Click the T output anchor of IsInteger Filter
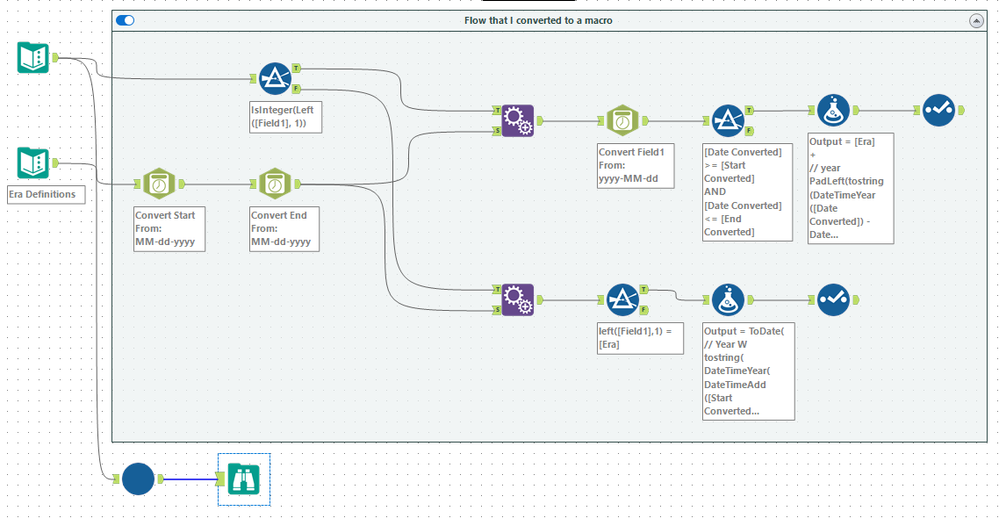 [296, 68]
